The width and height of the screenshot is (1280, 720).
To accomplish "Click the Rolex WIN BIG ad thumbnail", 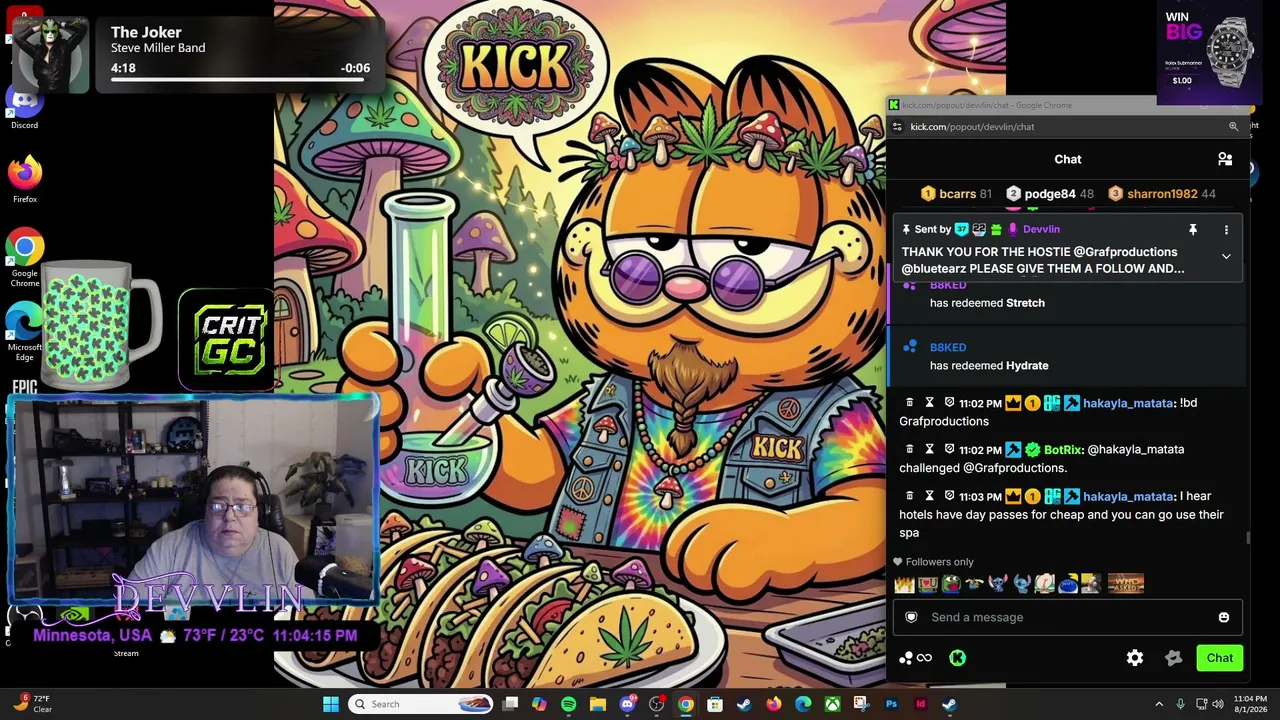I will [x=1207, y=54].
